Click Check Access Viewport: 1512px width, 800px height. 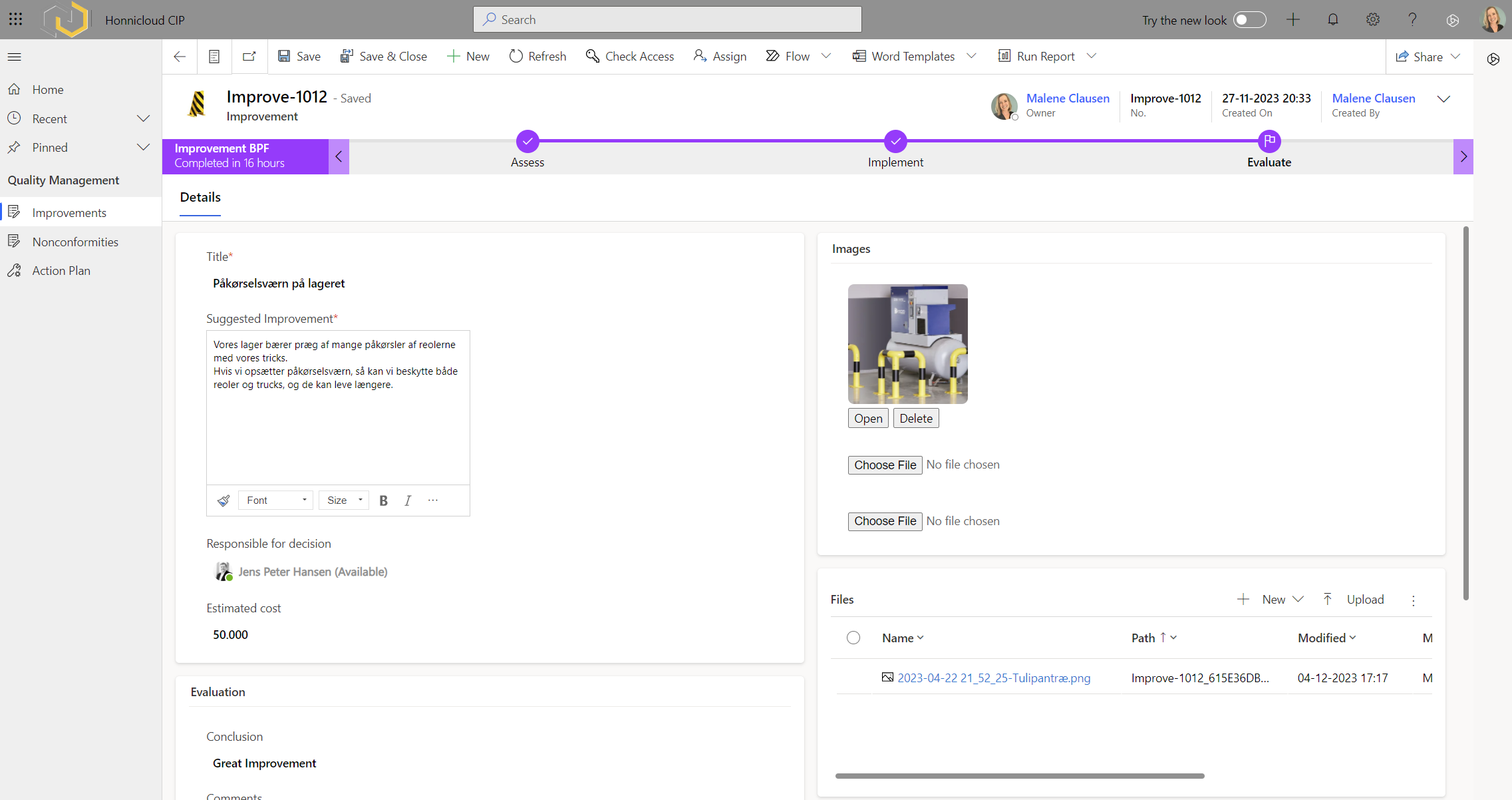[x=630, y=57]
